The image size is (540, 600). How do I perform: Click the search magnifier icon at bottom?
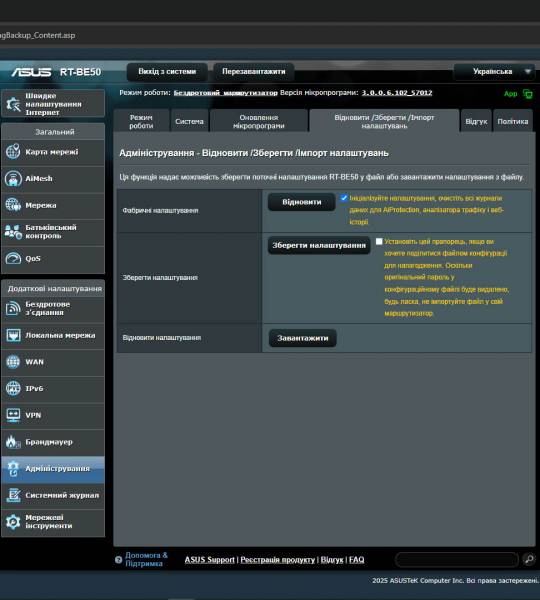[x=529, y=559]
